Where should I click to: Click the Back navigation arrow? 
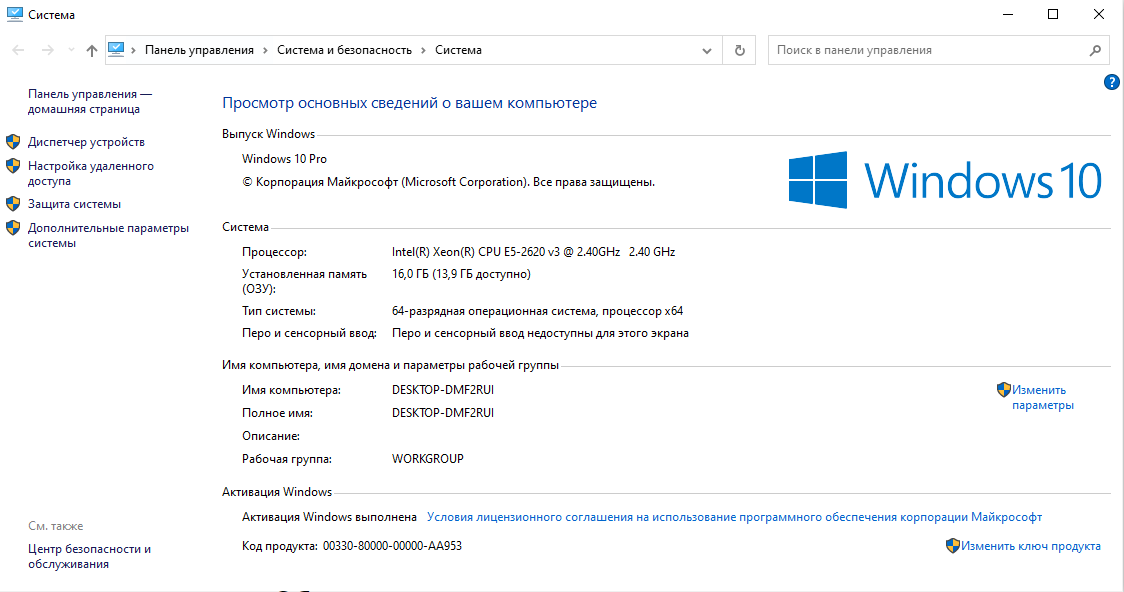19,50
